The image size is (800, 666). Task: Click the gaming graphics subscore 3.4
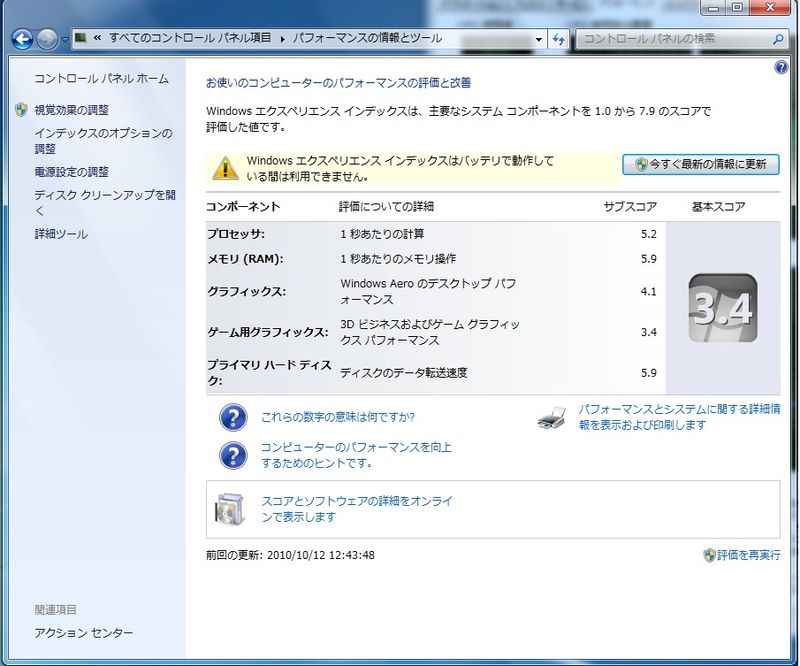coord(648,332)
